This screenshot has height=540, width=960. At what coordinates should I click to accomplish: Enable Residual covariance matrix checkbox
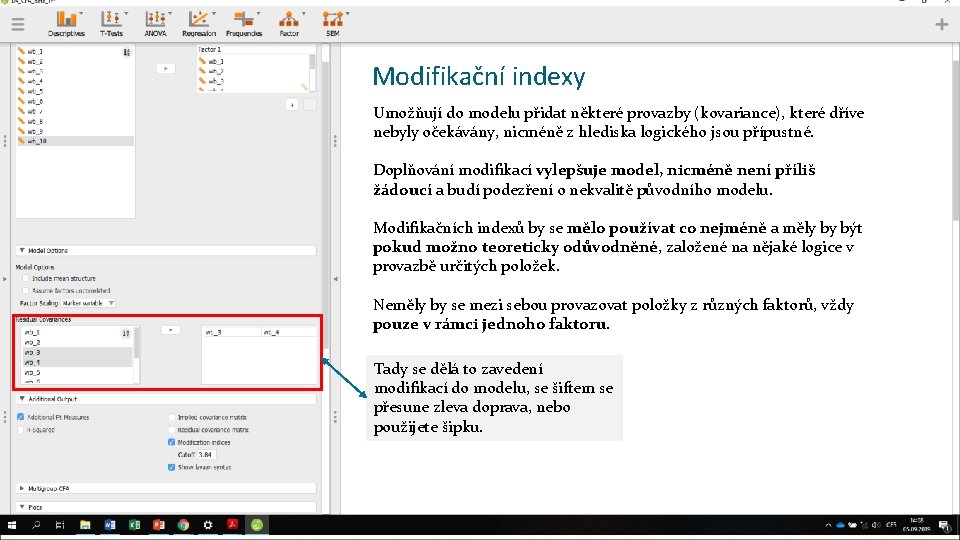tap(171, 430)
